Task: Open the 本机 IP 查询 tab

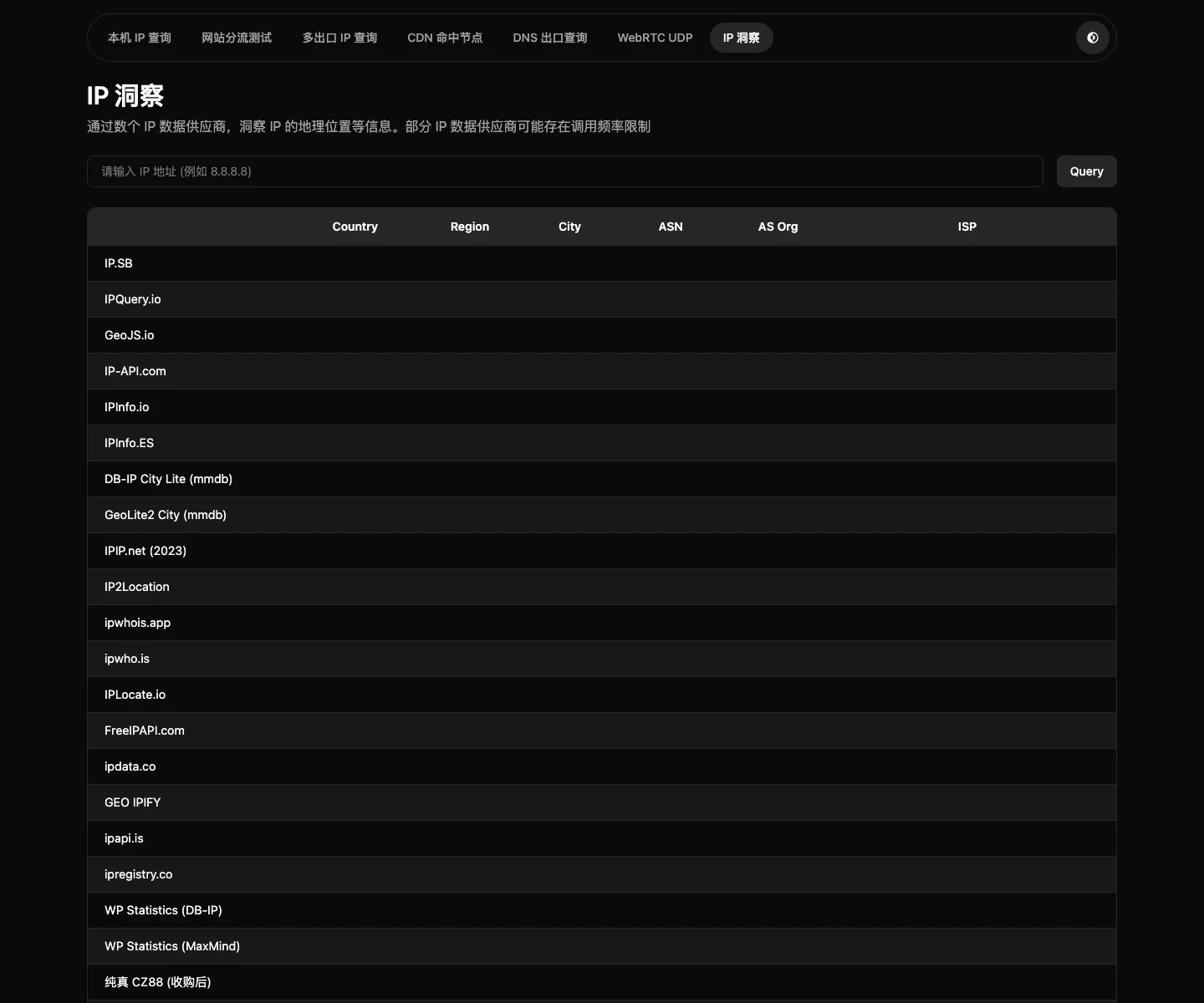Action: [x=140, y=38]
